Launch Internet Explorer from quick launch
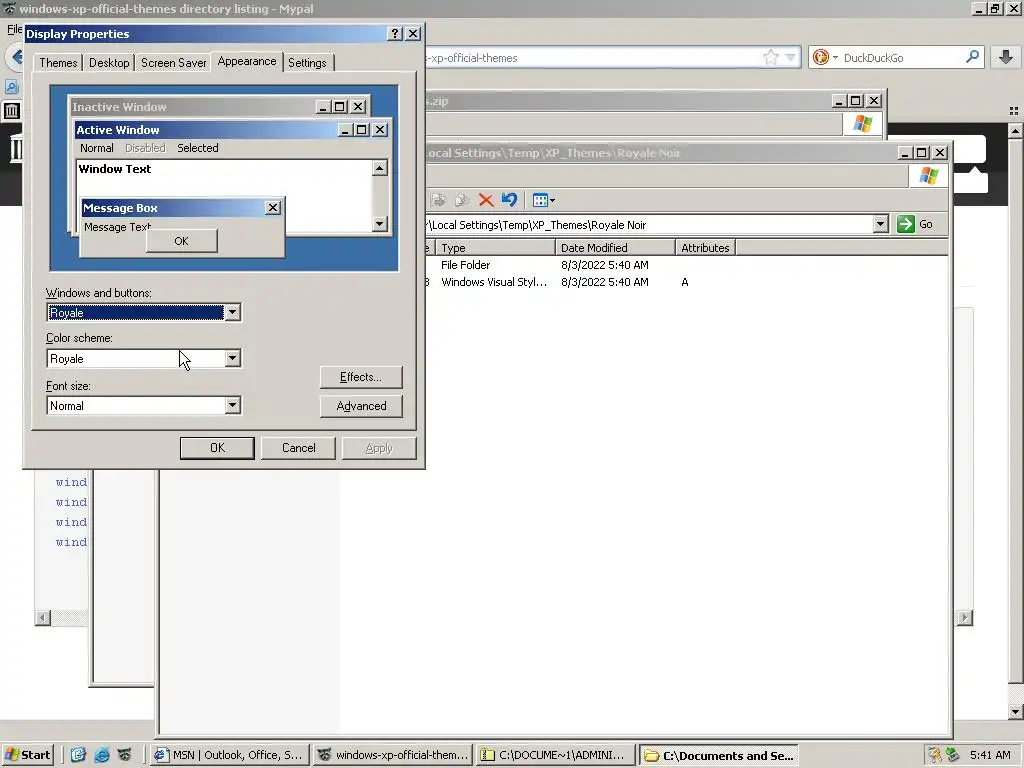Screen dimensions: 1024x768 [x=102, y=755]
